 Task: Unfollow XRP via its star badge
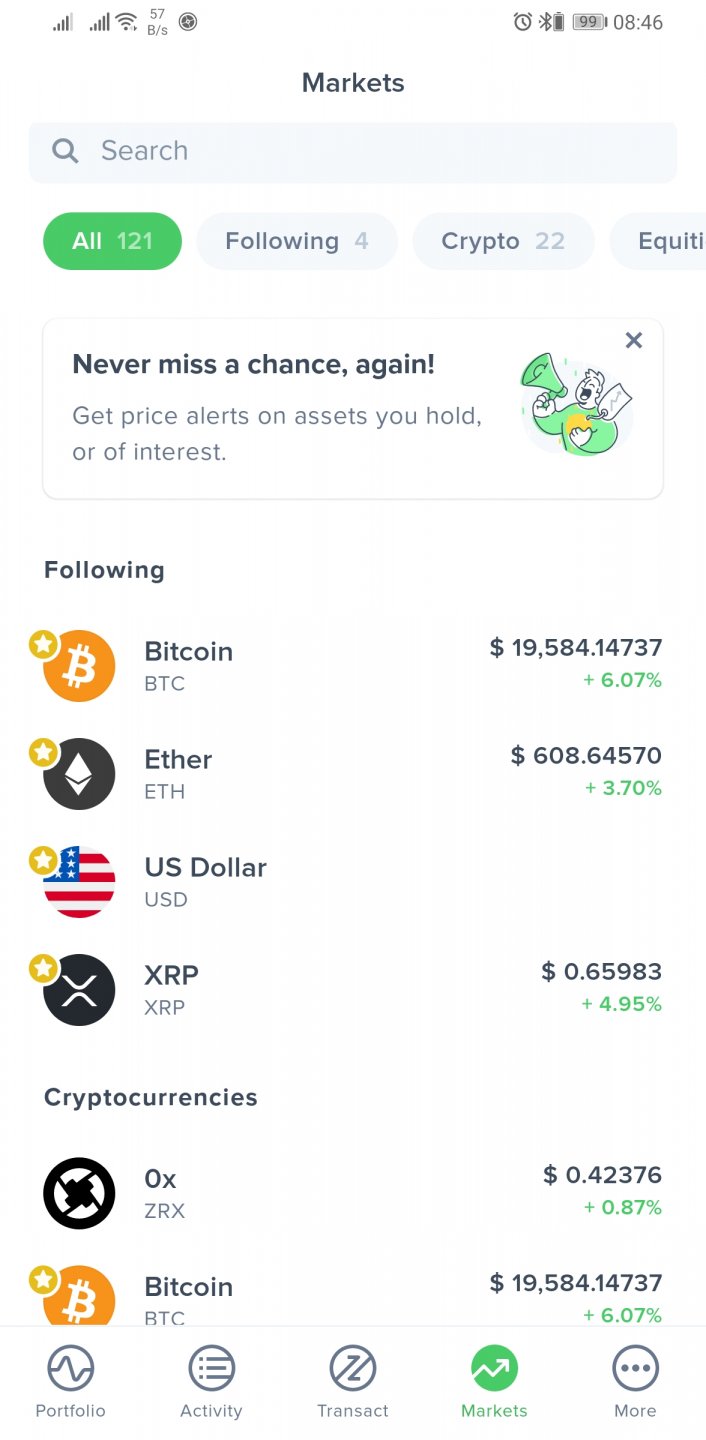click(43, 968)
